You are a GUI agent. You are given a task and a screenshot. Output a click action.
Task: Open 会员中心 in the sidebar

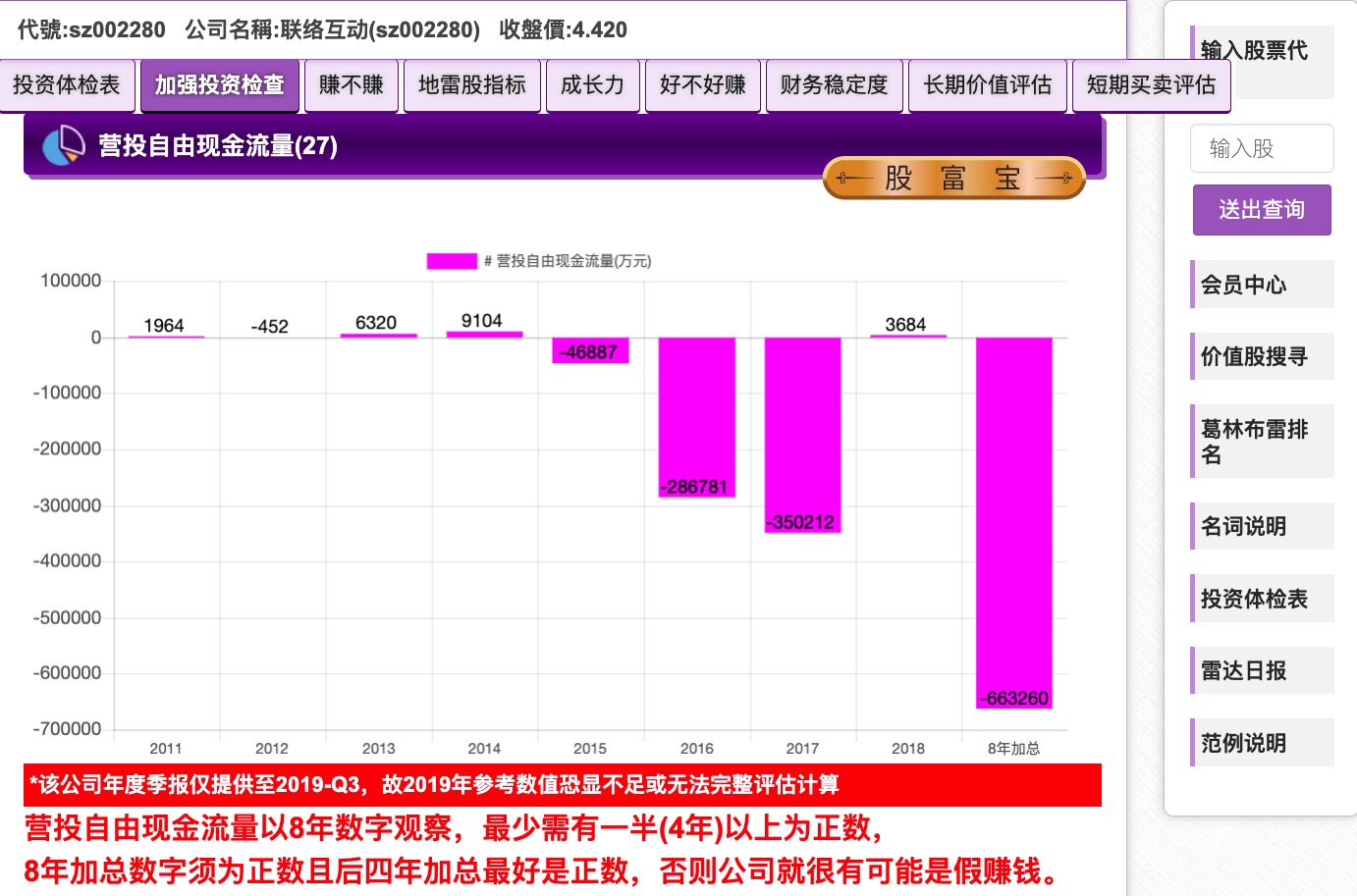point(1262,285)
